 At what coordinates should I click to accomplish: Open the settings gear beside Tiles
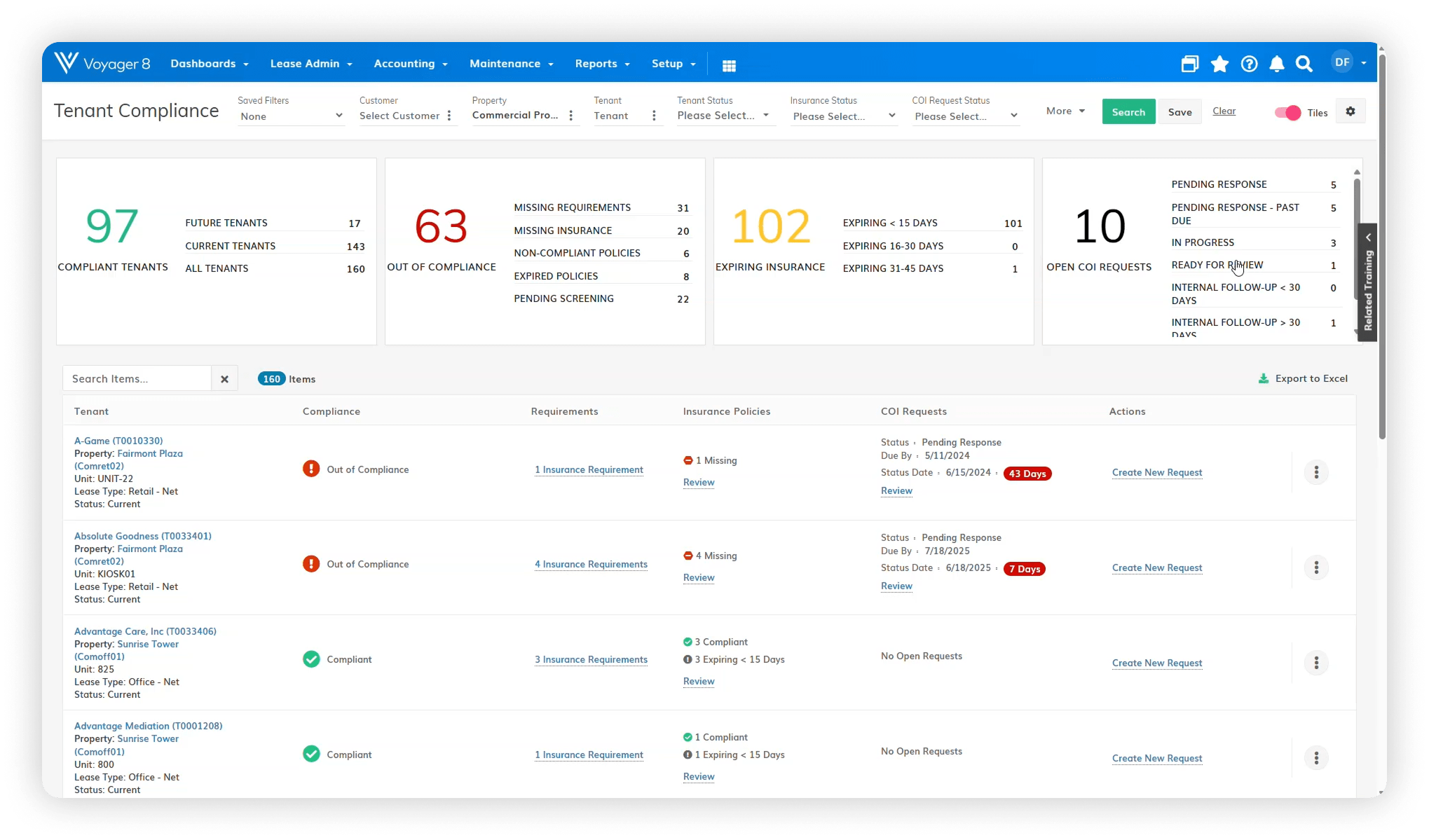(x=1351, y=111)
